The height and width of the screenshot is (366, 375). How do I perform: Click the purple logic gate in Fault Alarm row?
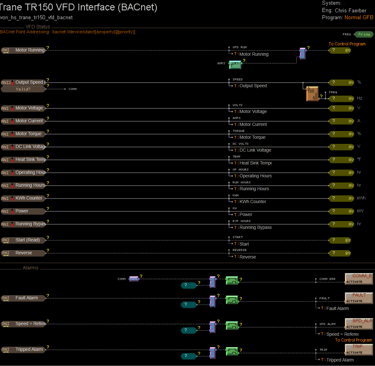tap(213, 301)
